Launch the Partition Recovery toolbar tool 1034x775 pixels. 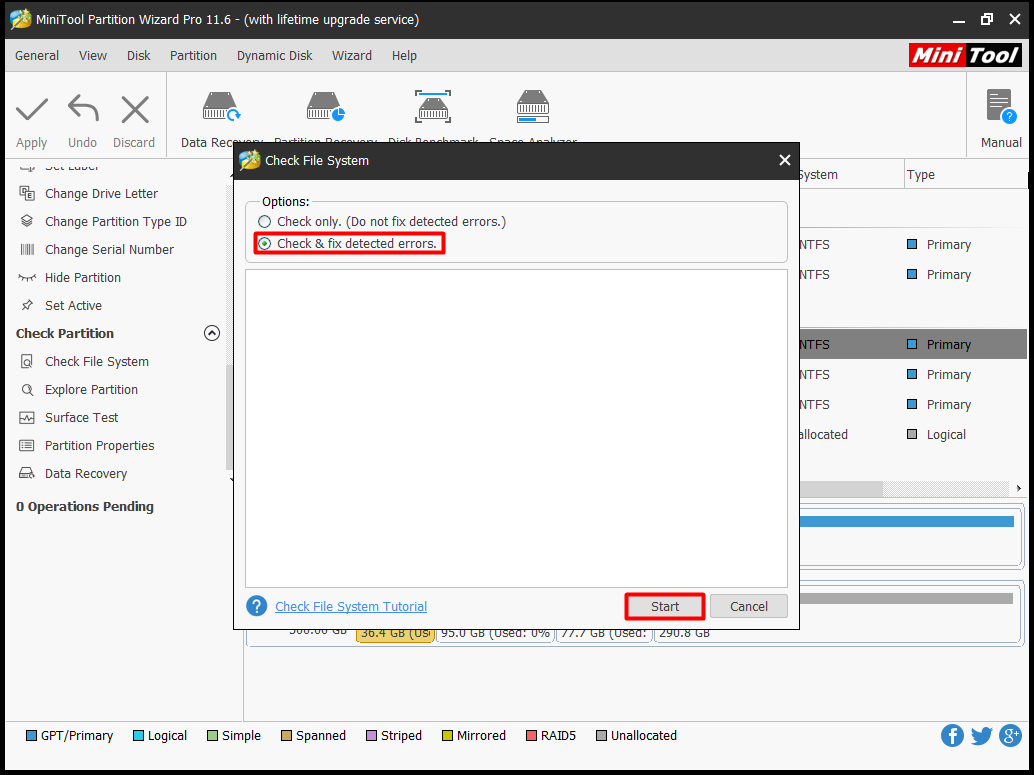(x=325, y=107)
